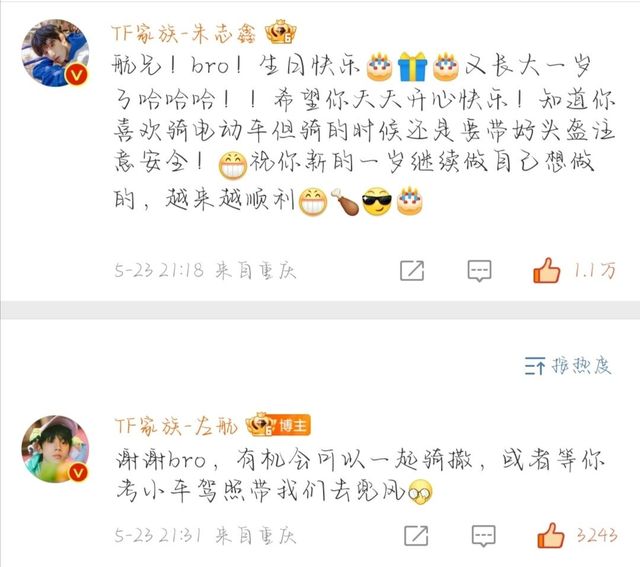Like 朱志鑫's post with 1.1万 likes

pos(546,270)
